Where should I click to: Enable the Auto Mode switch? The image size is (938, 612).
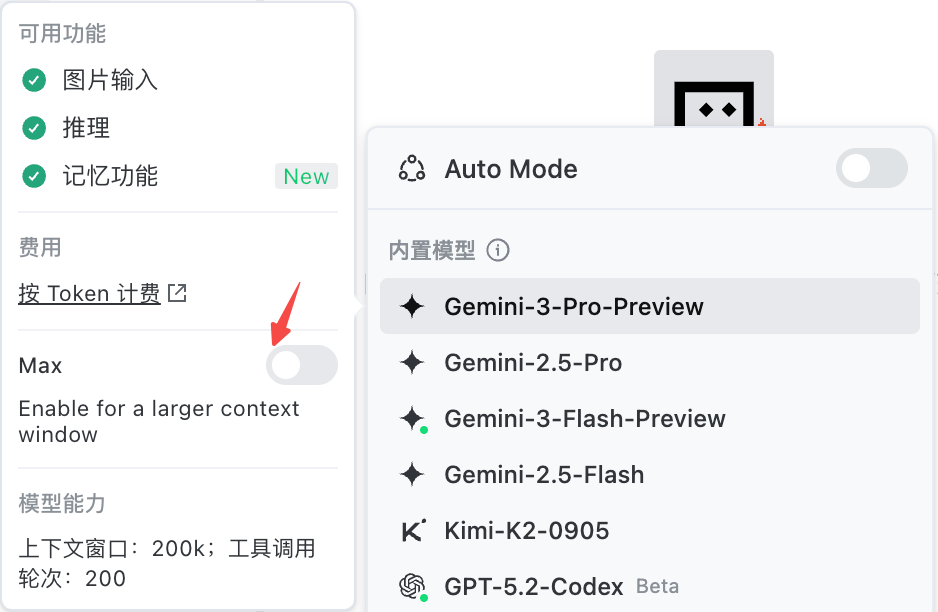click(x=871, y=169)
